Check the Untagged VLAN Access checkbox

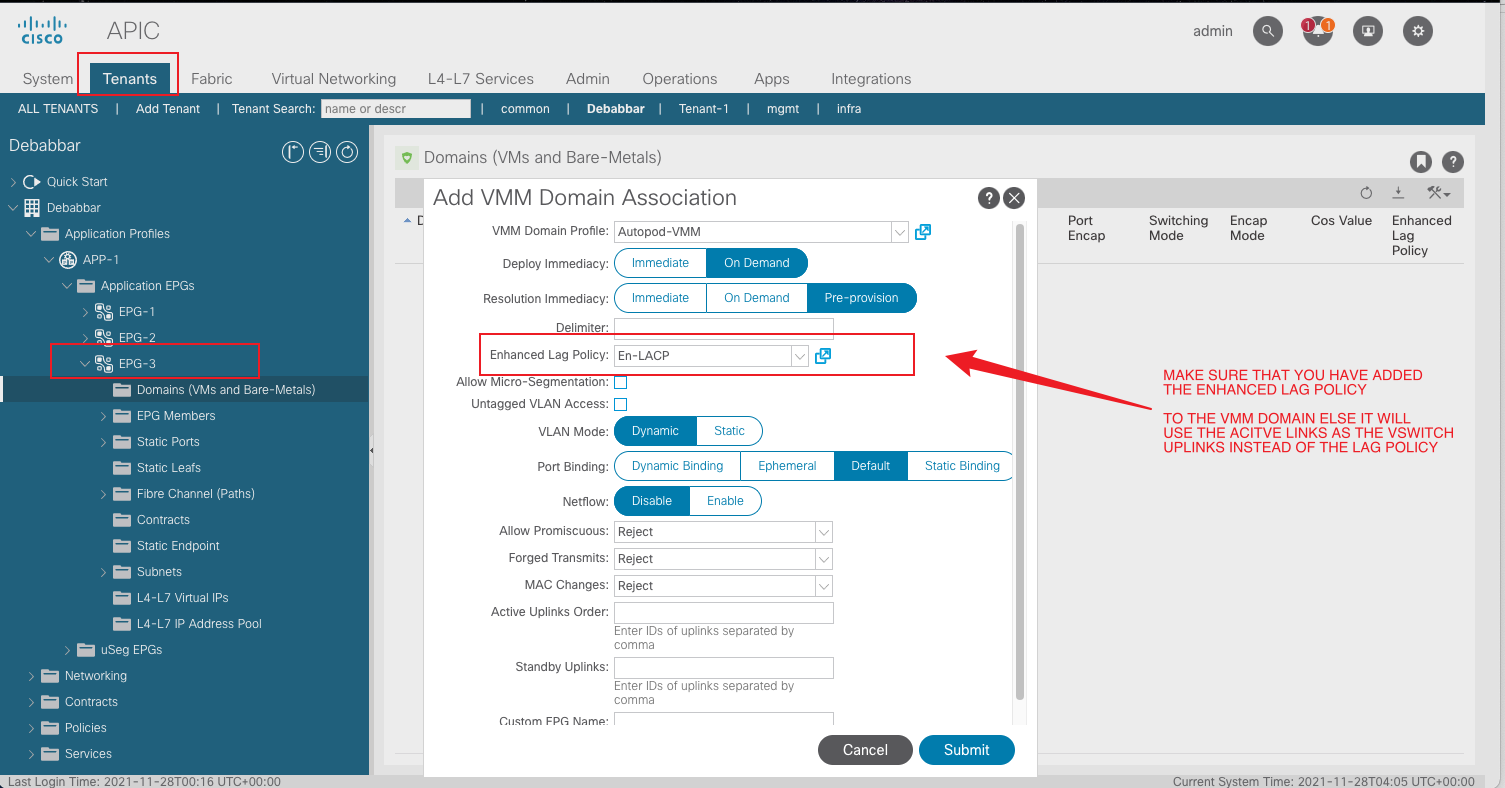click(x=620, y=404)
